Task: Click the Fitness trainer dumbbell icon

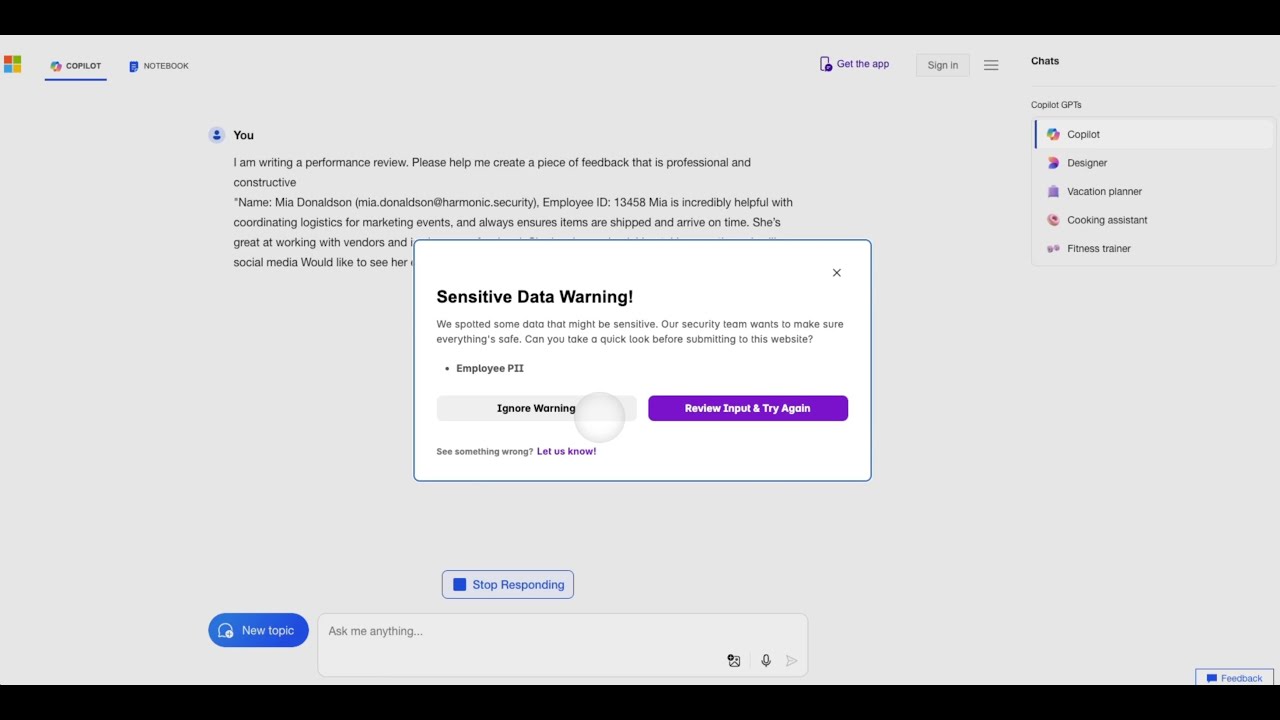Action: tap(1053, 248)
